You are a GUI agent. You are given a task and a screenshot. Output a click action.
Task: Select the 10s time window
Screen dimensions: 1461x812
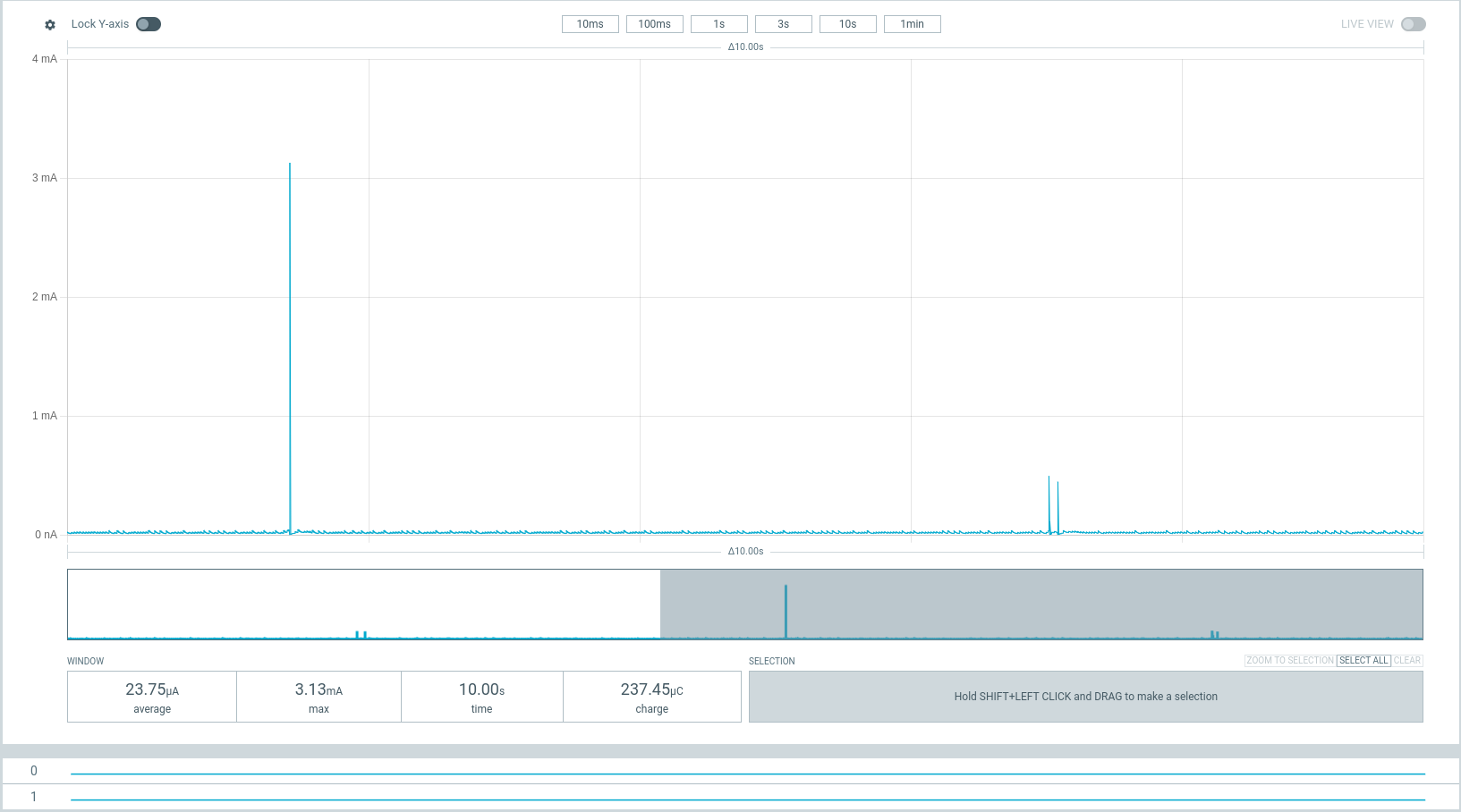coord(847,23)
